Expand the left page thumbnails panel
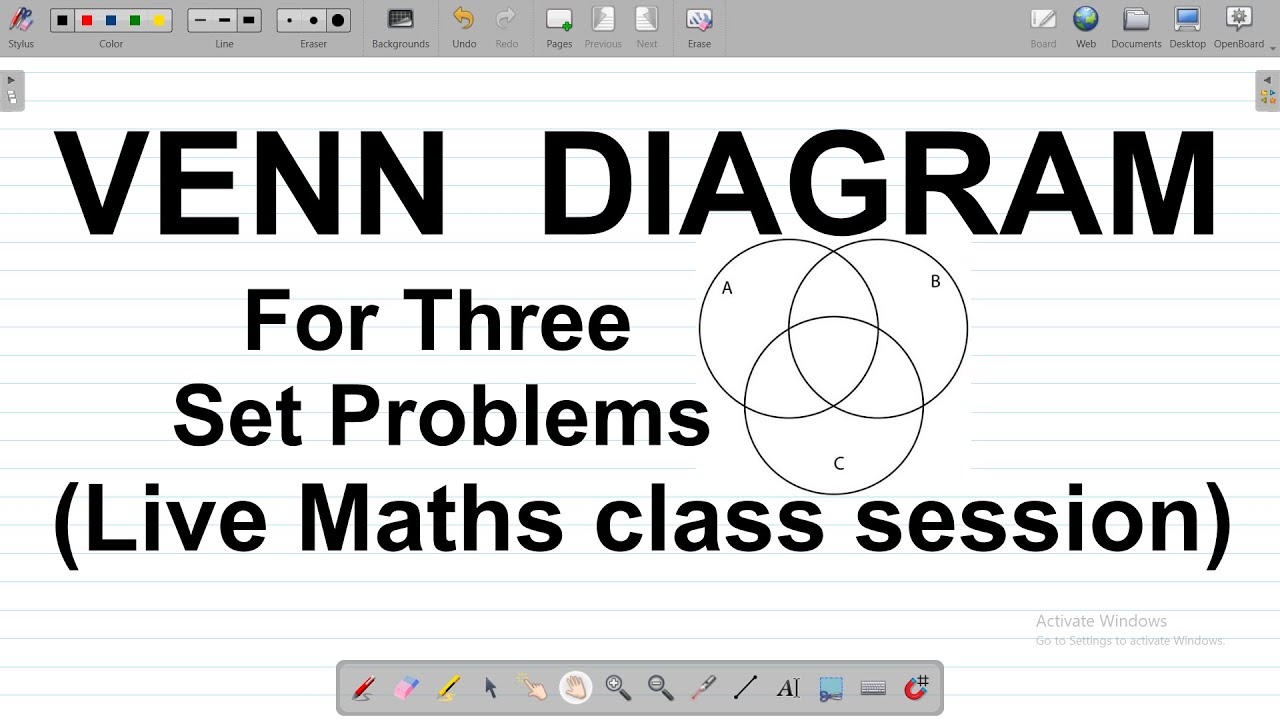The width and height of the screenshot is (1280, 720). click(12, 90)
